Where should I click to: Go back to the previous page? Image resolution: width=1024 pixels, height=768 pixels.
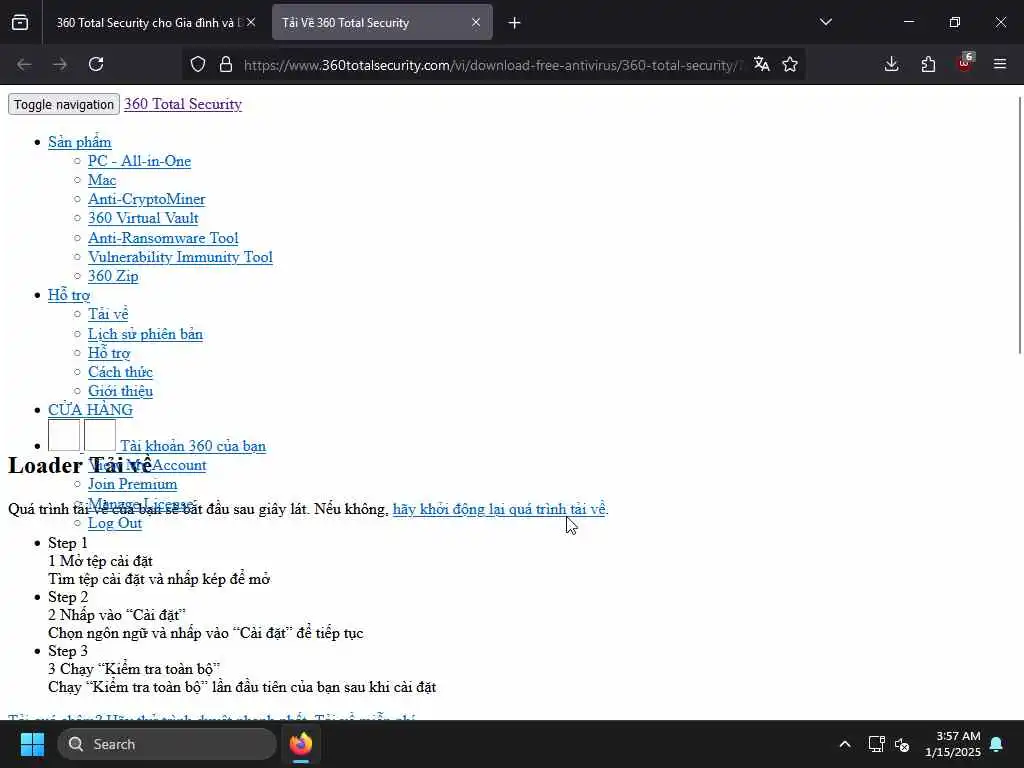[24, 64]
